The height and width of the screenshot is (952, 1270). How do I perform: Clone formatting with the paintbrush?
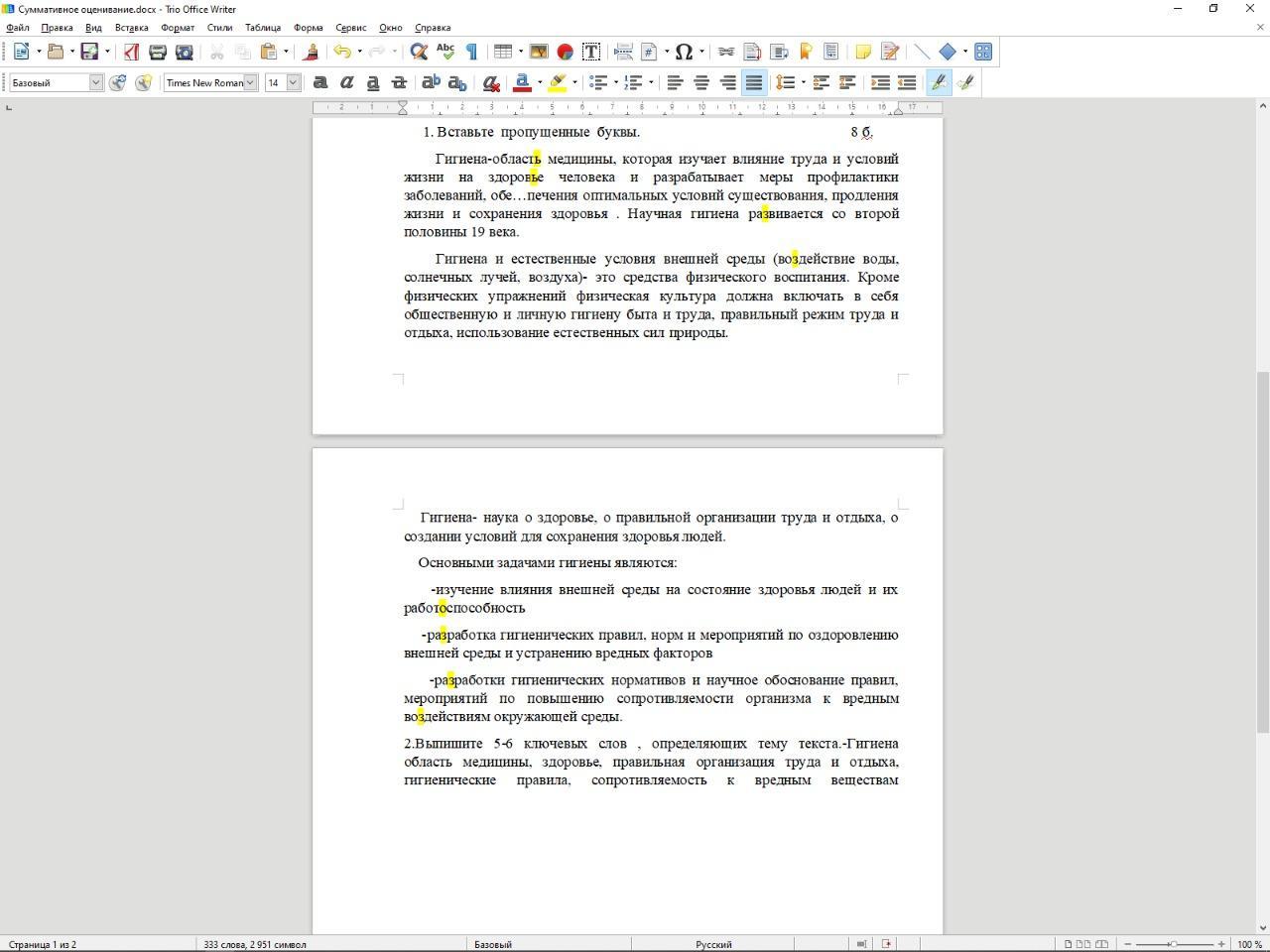point(311,52)
